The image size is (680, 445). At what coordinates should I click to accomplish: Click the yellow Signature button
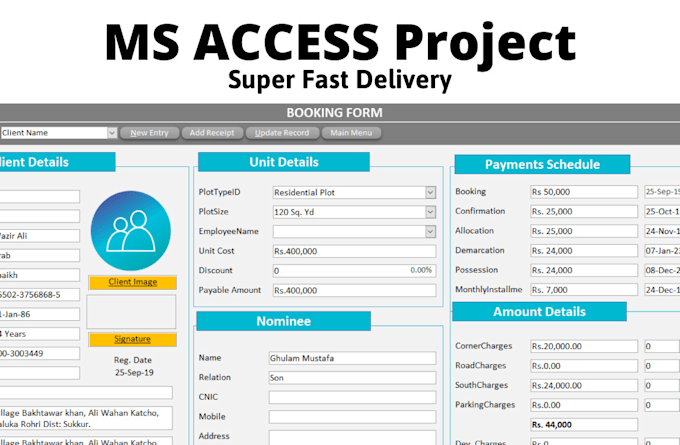pos(133,340)
